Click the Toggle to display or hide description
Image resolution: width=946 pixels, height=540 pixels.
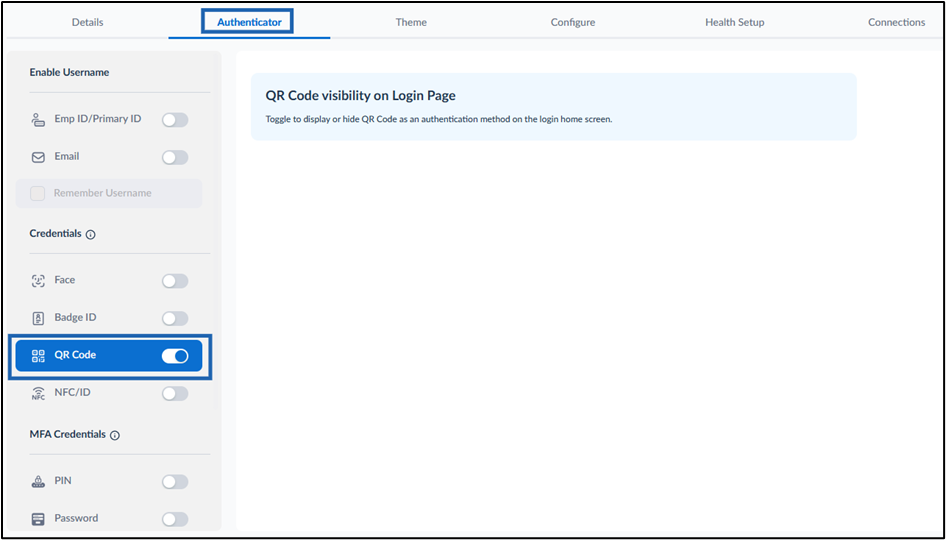pos(439,119)
